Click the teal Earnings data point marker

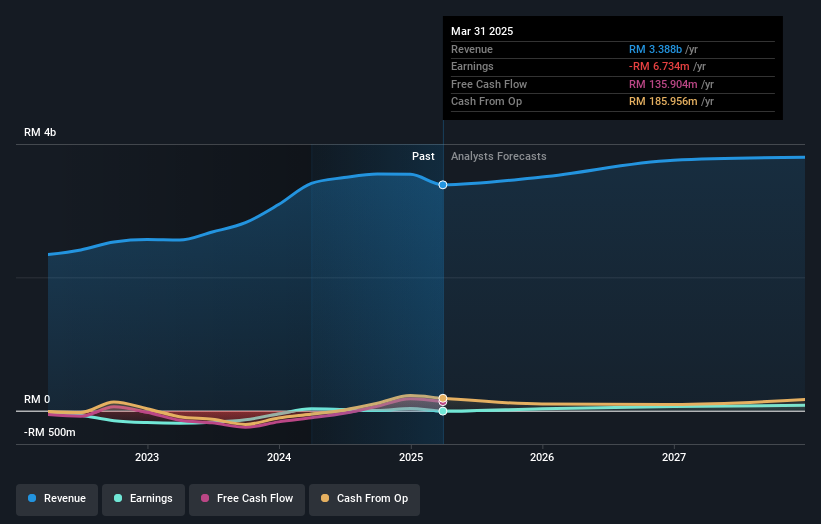pyautogui.click(x=443, y=411)
